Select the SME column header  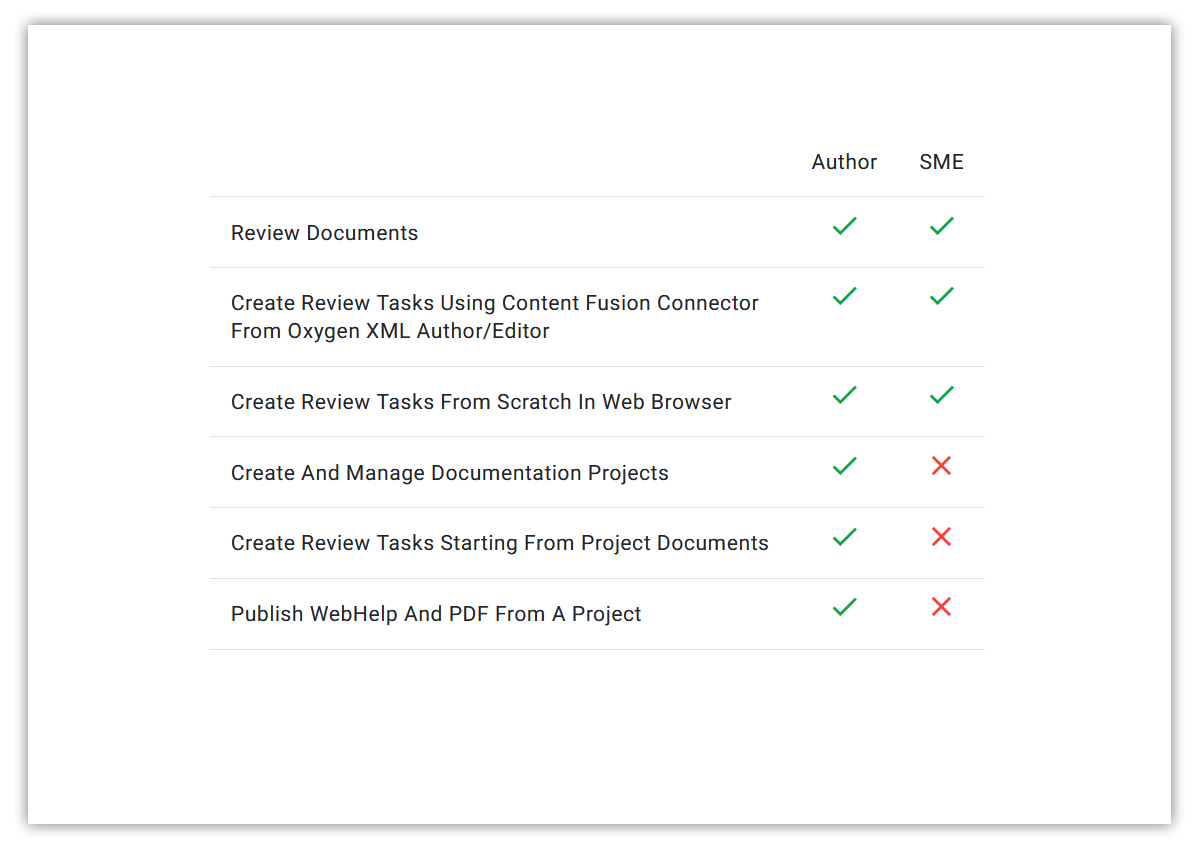click(942, 162)
